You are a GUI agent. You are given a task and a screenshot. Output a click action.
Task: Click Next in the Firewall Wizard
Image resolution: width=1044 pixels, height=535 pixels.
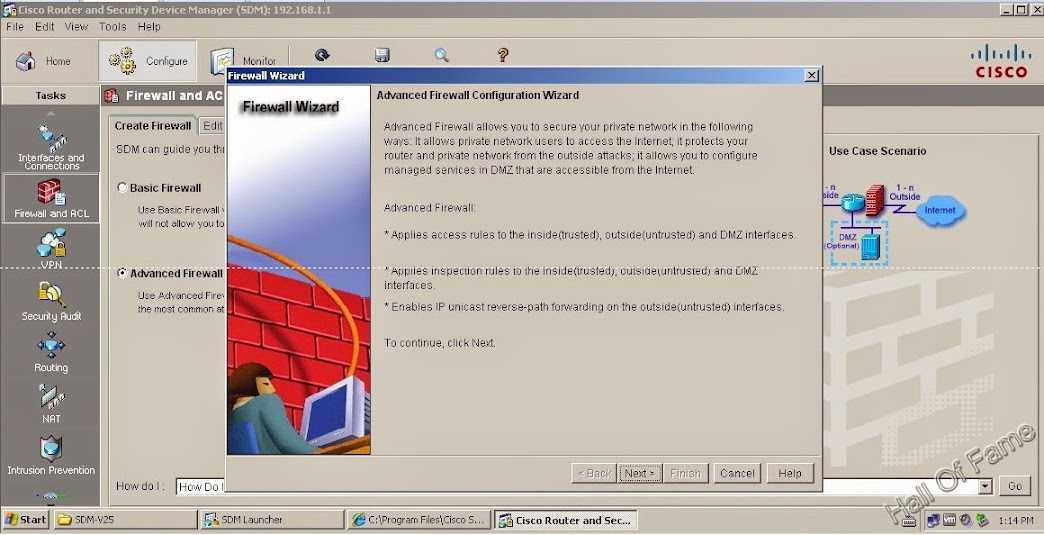coord(639,474)
